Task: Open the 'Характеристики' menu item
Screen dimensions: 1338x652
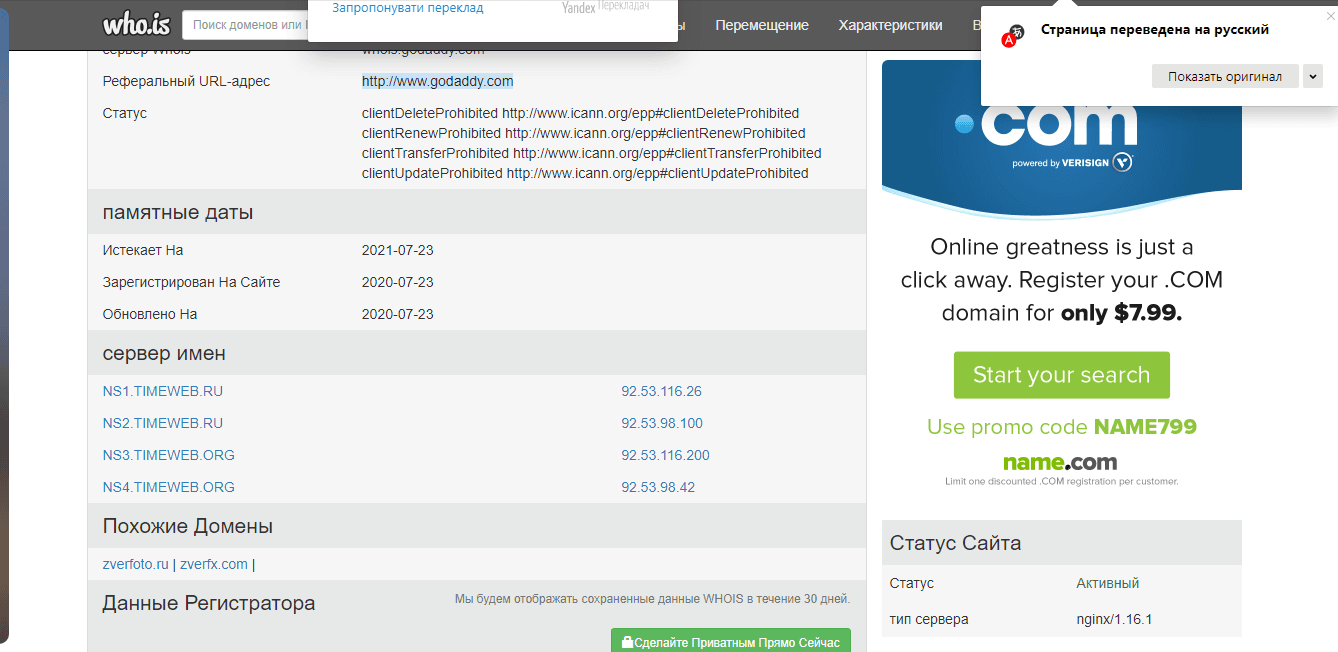Action: tap(890, 25)
